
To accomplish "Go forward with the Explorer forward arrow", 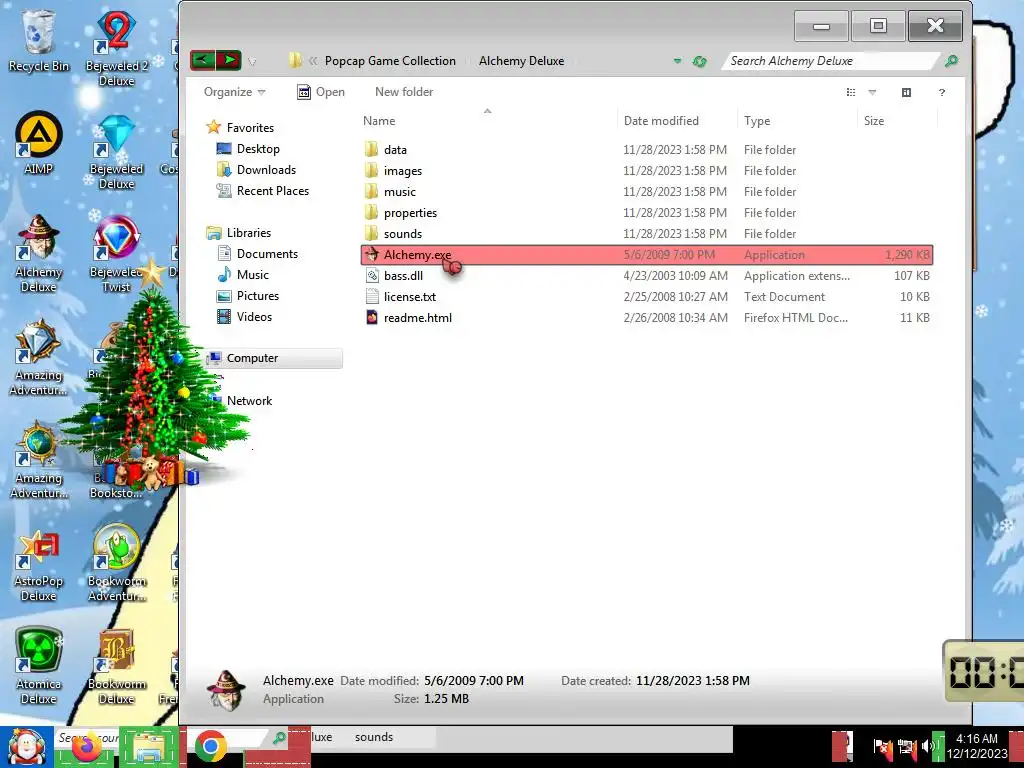I will (x=229, y=61).
